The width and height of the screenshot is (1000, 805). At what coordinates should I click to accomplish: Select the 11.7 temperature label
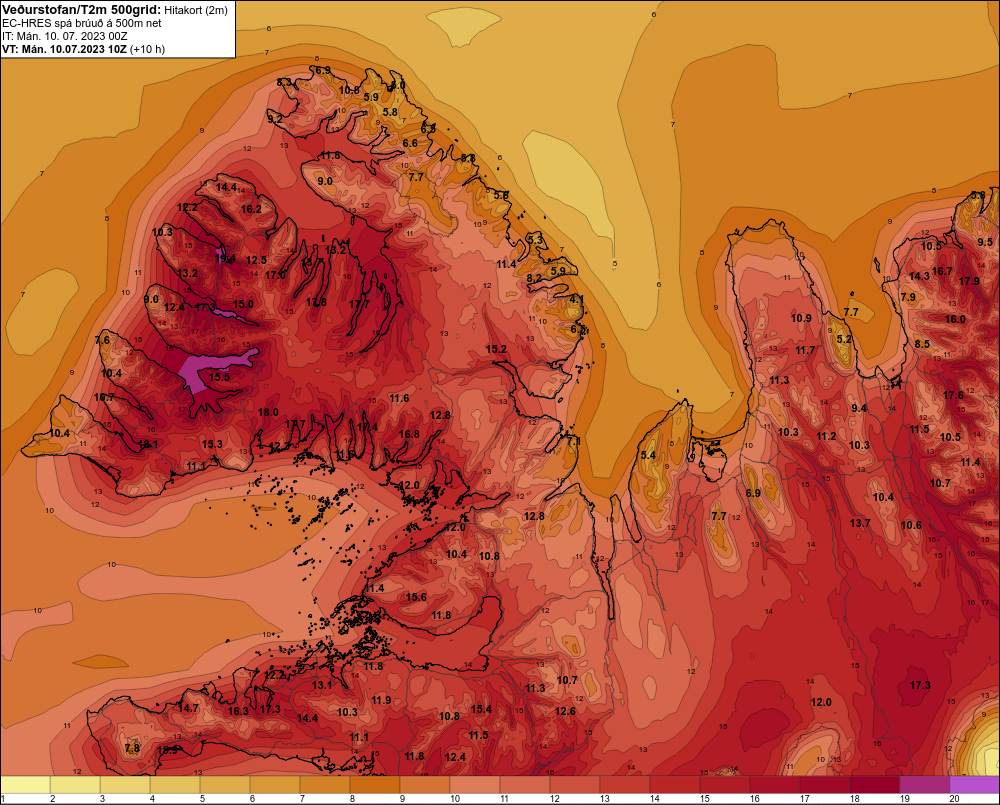(805, 350)
